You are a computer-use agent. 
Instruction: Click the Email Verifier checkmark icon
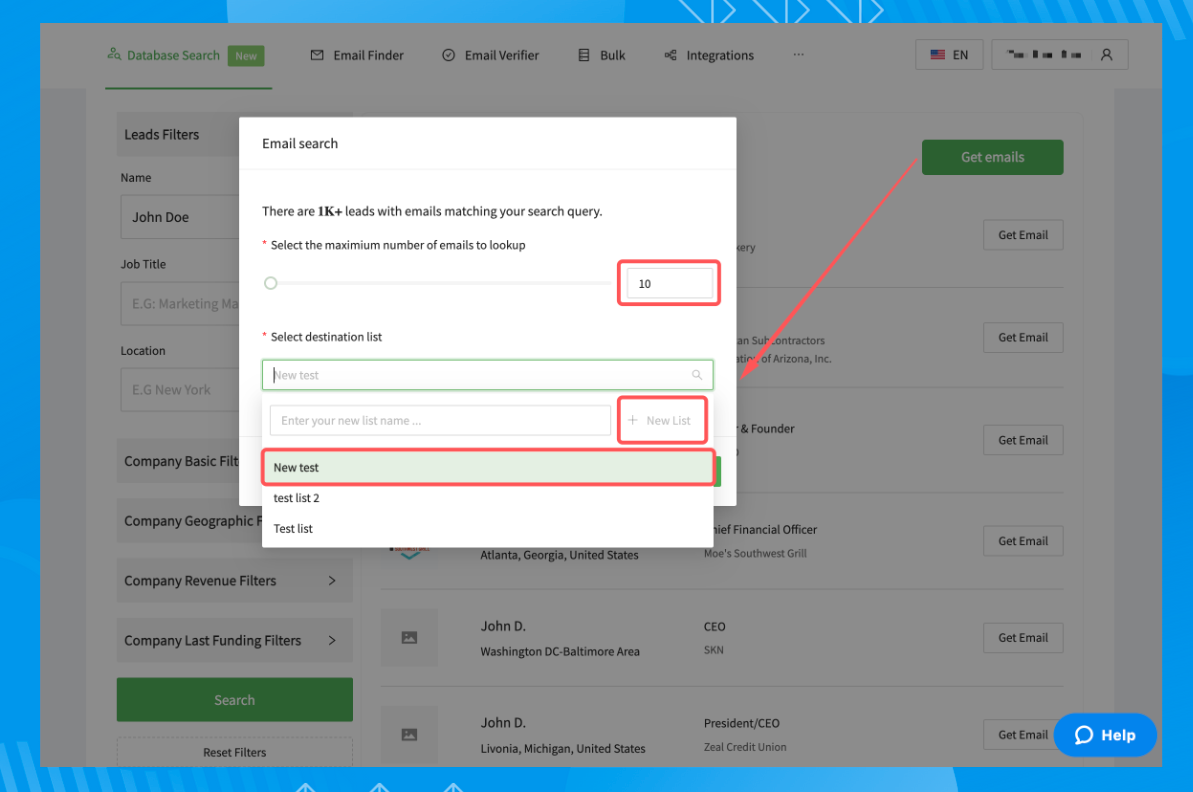[x=449, y=55]
